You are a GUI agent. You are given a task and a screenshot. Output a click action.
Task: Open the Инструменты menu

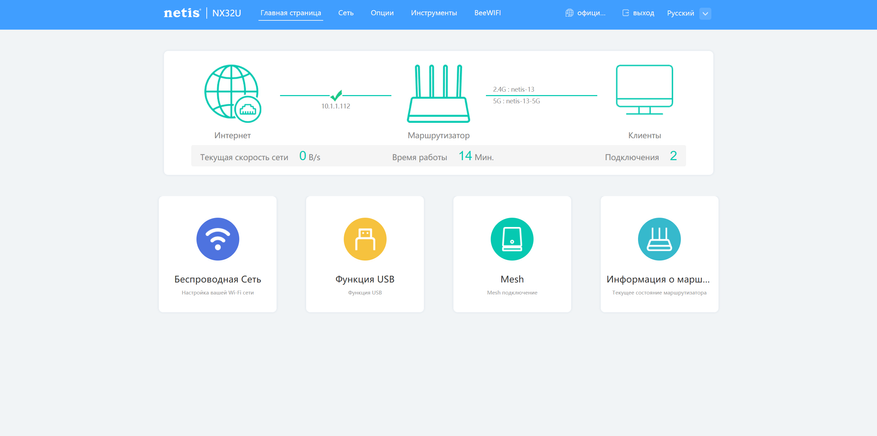coord(434,13)
